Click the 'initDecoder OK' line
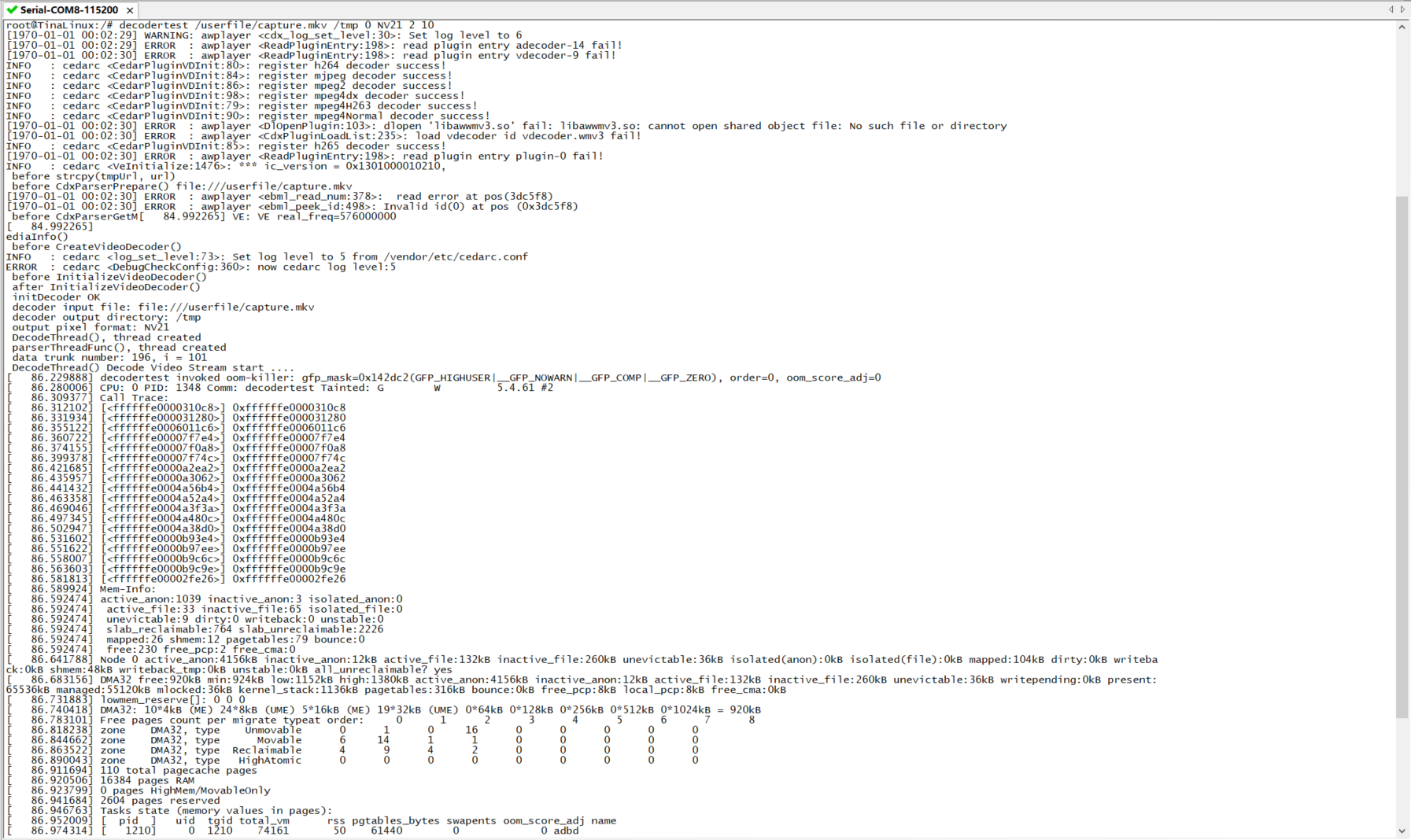 57,297
